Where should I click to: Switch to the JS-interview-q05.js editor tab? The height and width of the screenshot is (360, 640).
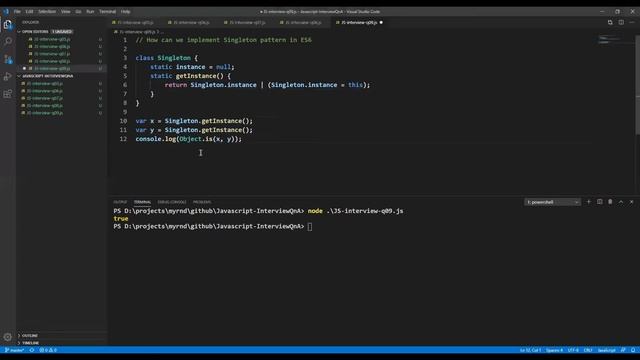click(x=136, y=22)
